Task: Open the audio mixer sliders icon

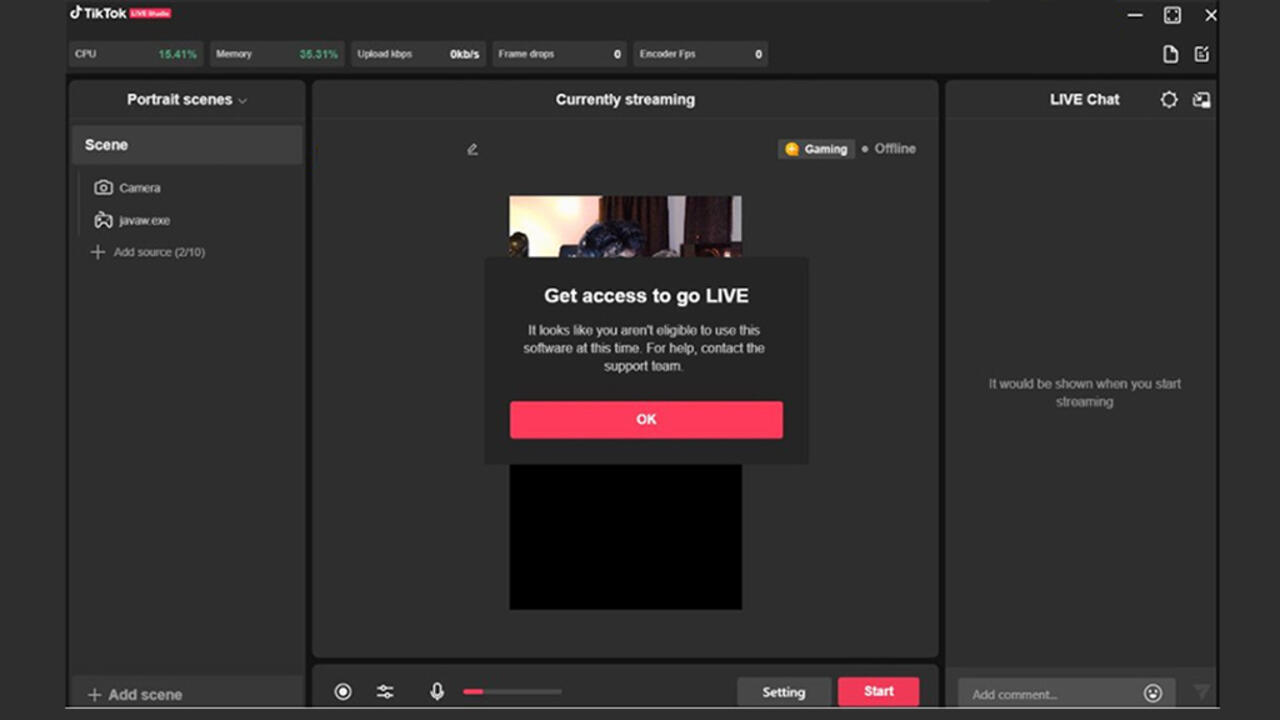Action: tap(385, 692)
